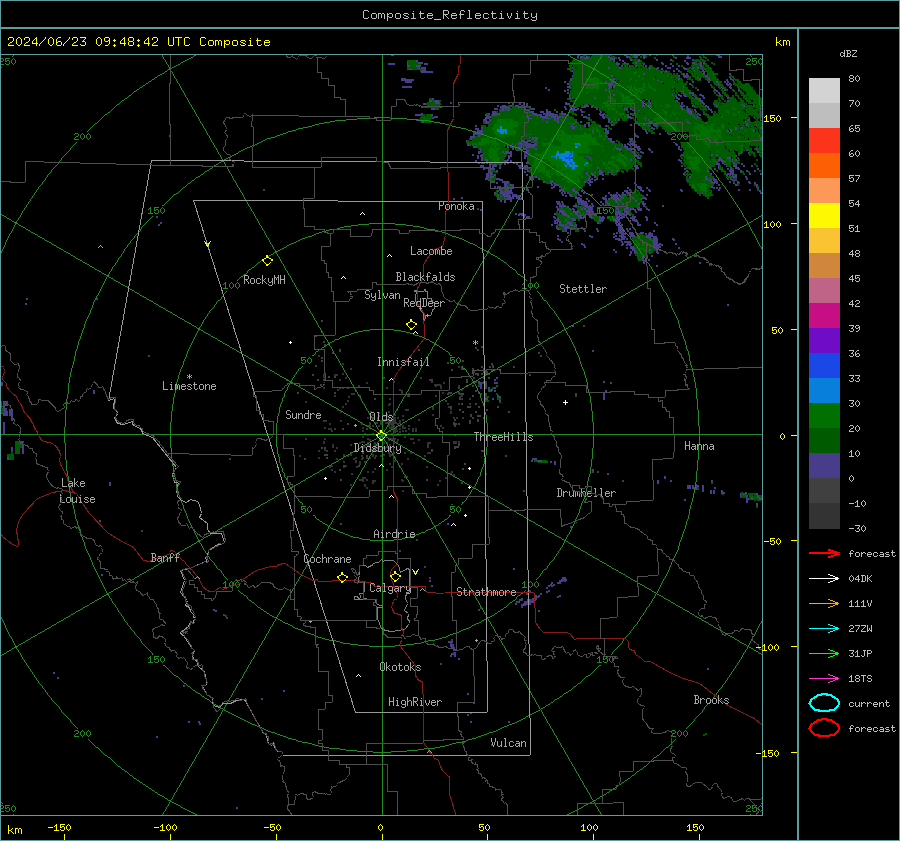Click the Lake Louise label
Viewport: 900px width, 841px height.
tap(77, 491)
